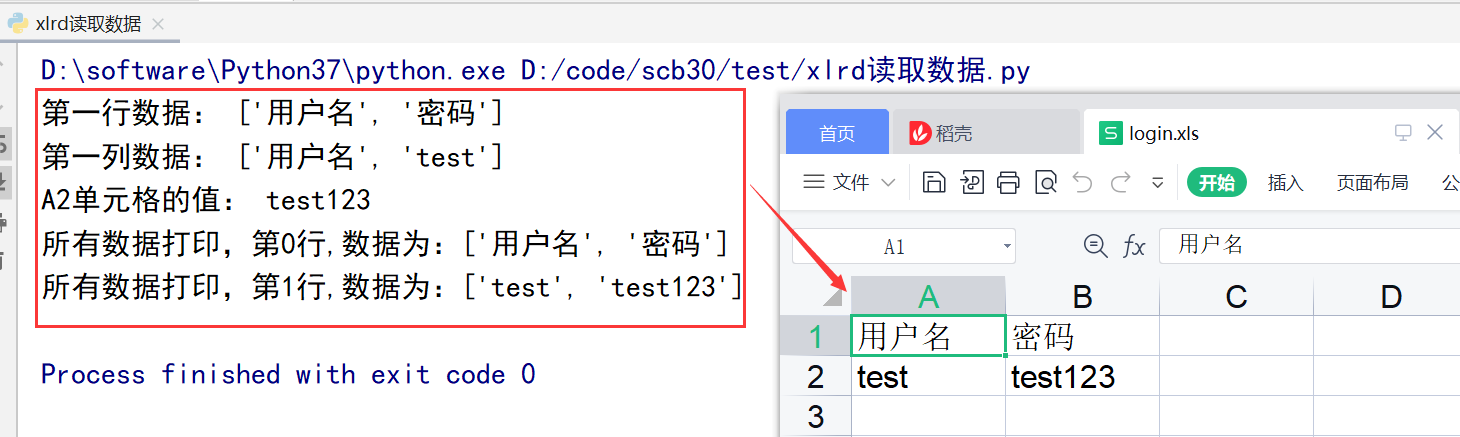
Task: Click the Undo arrow in WPS toolbar
Action: 1082,182
